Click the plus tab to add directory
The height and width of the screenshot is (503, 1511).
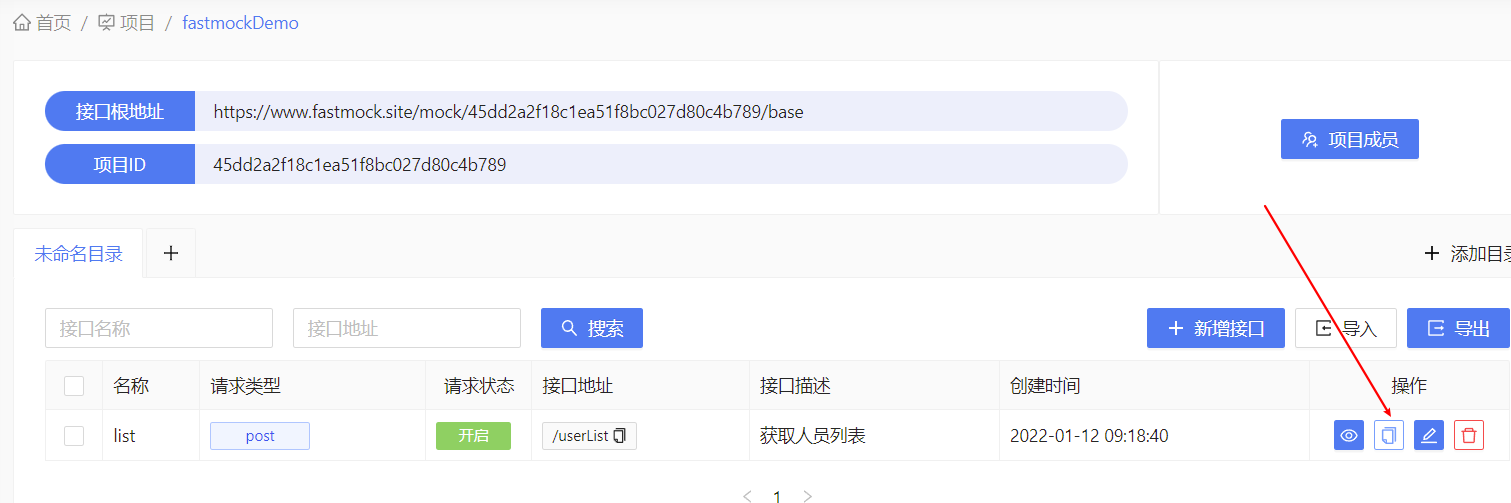[x=171, y=253]
